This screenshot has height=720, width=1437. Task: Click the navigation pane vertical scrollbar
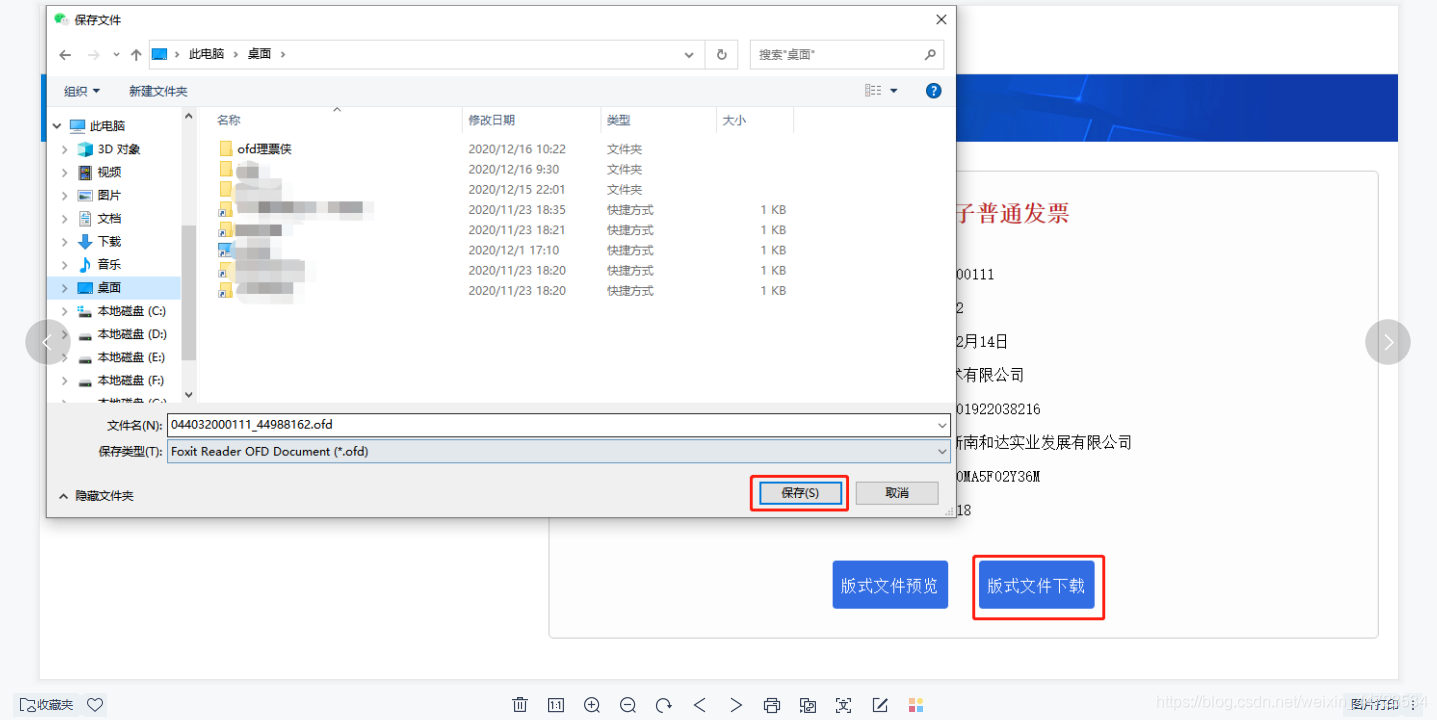(x=189, y=290)
